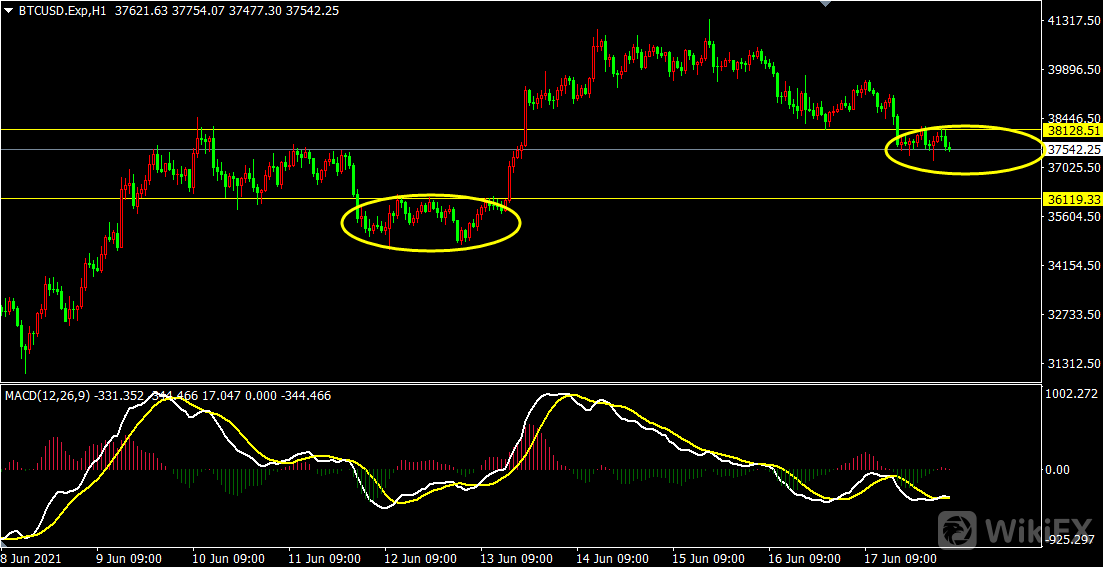Click the 11 Jun 09:00 time label
This screenshot has height=567, width=1103.
(325, 559)
